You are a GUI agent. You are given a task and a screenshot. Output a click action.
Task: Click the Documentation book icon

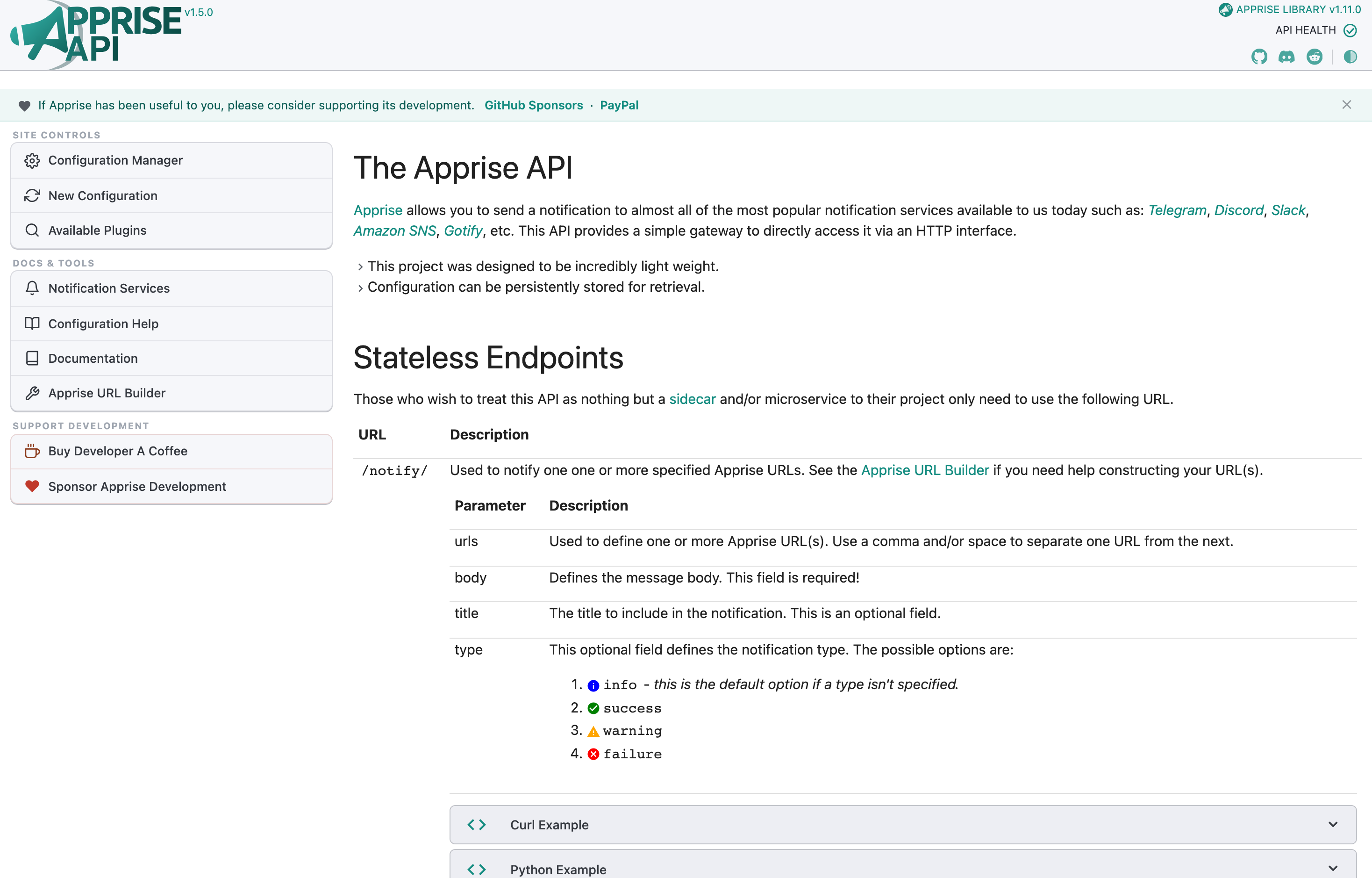tap(32, 359)
